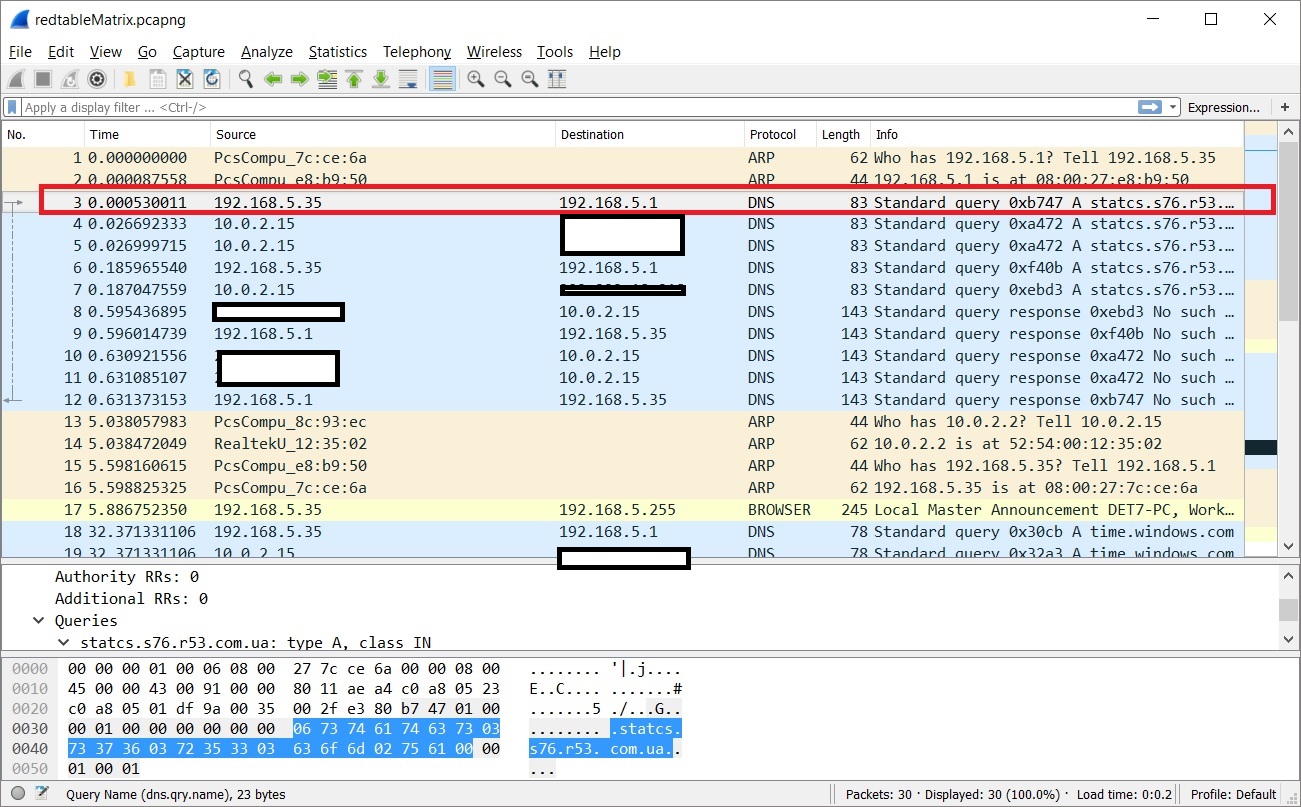1301x807 pixels.
Task: Click Close capture file icon
Action: pos(185,79)
